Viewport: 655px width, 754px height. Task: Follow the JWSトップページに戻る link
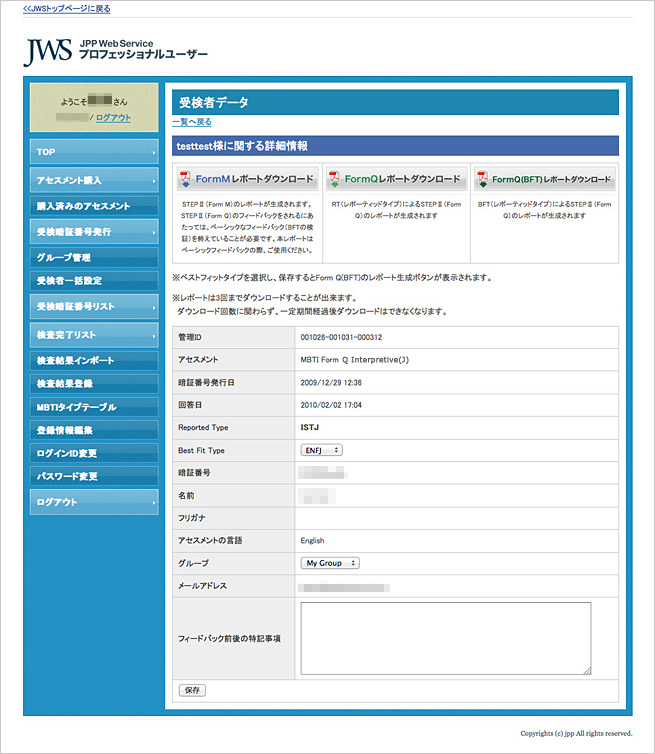[66, 8]
